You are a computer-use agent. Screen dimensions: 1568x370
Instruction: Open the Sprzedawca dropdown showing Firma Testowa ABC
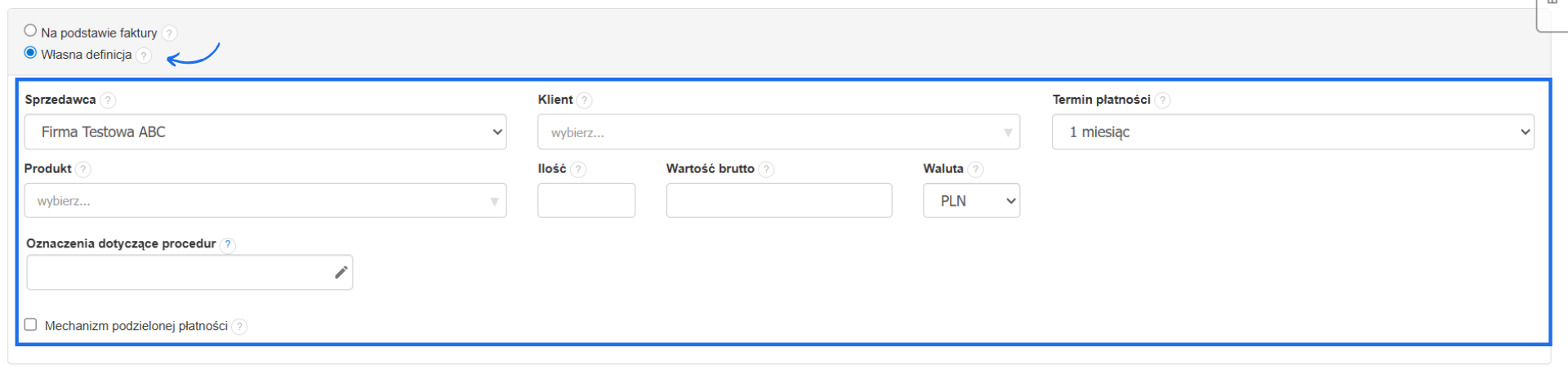pos(265,132)
